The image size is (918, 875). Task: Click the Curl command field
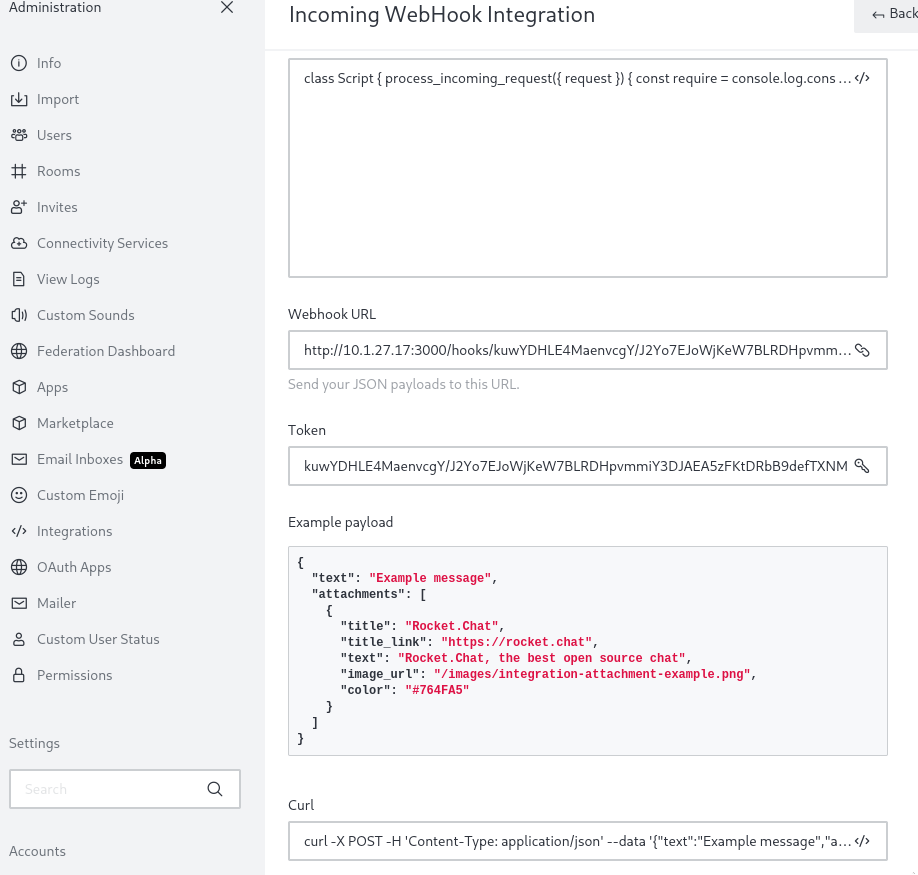pyautogui.click(x=588, y=841)
